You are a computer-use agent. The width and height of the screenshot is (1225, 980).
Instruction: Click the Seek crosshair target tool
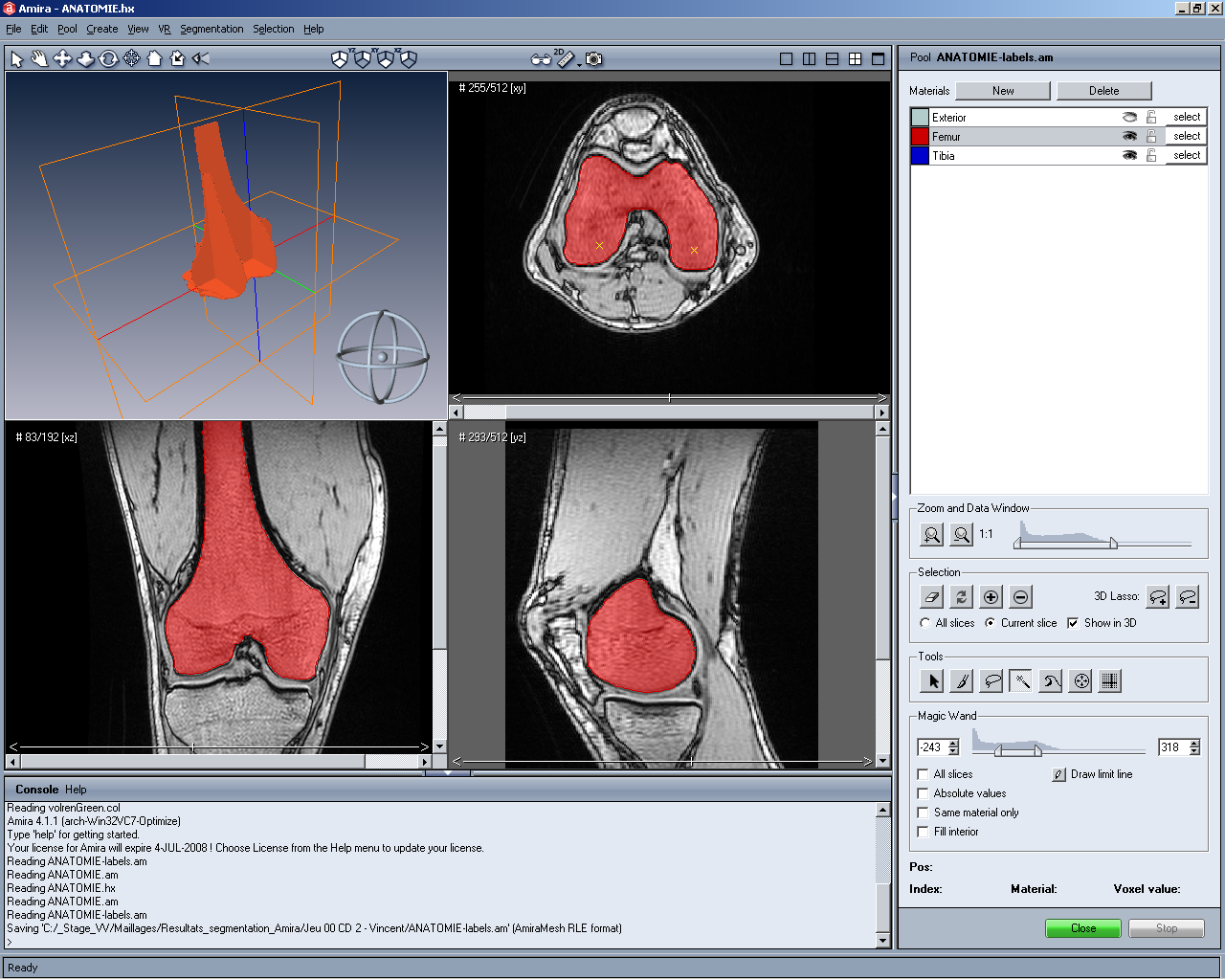pos(131,59)
